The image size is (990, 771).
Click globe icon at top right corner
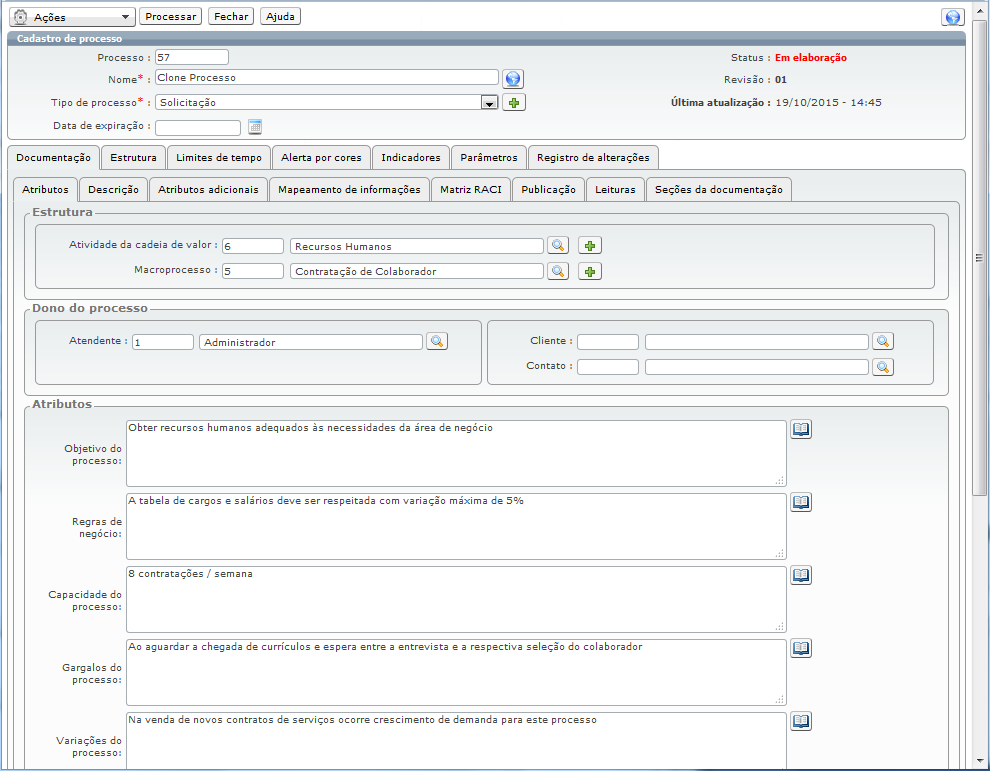coord(953,17)
